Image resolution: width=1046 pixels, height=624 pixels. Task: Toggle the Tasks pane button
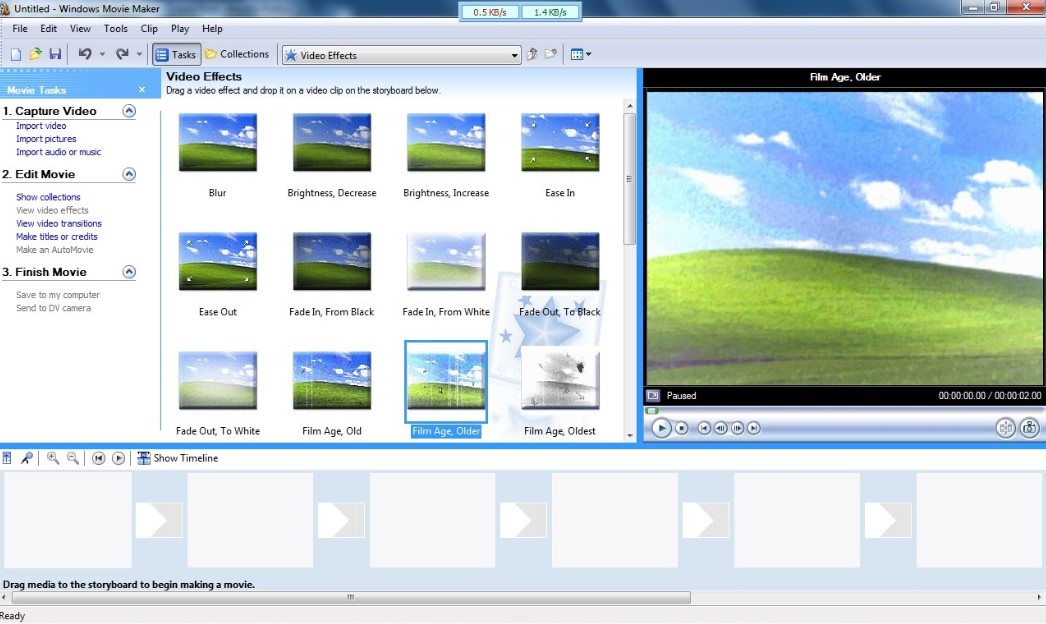coord(176,55)
